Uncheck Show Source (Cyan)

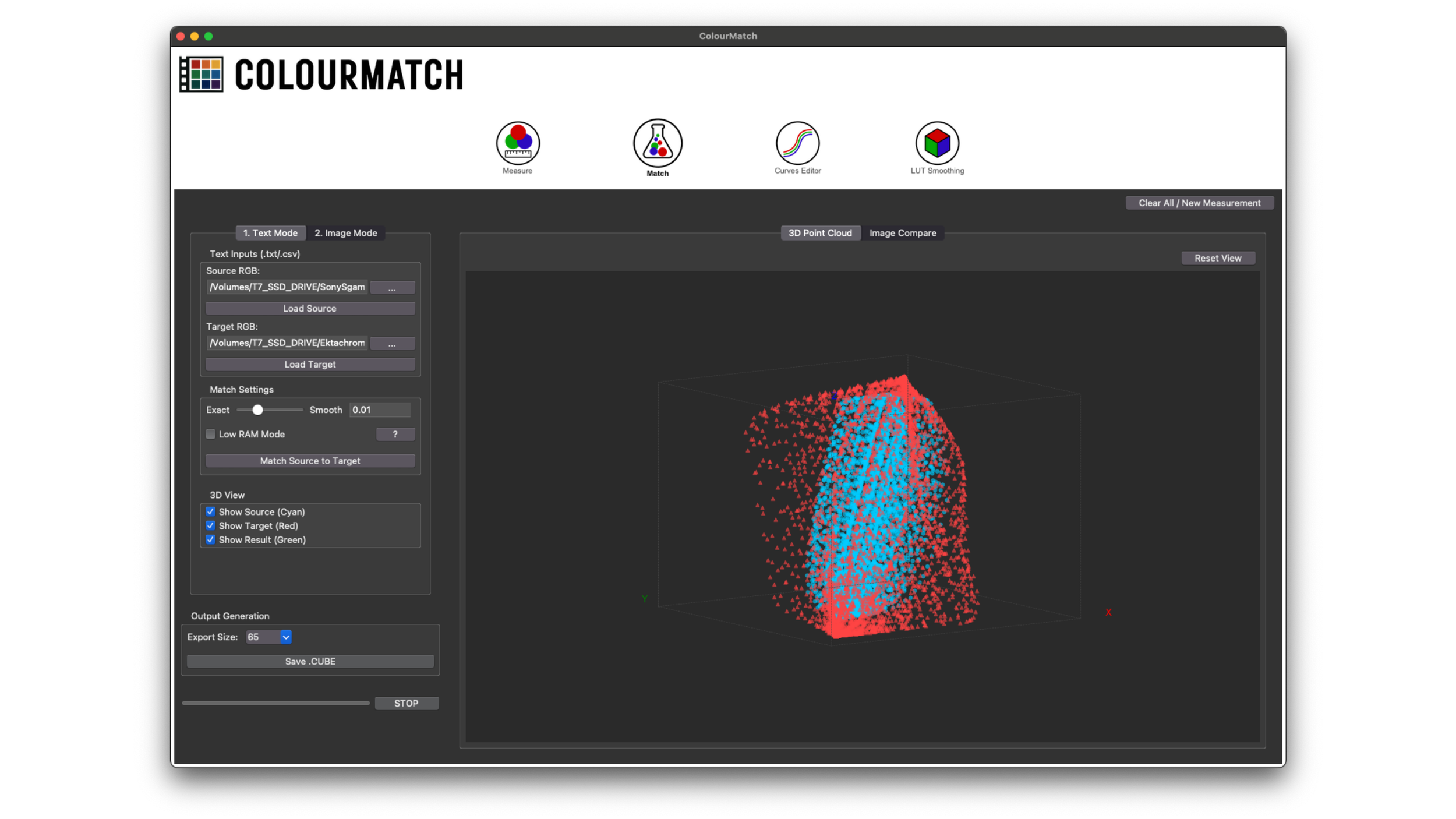tap(211, 512)
